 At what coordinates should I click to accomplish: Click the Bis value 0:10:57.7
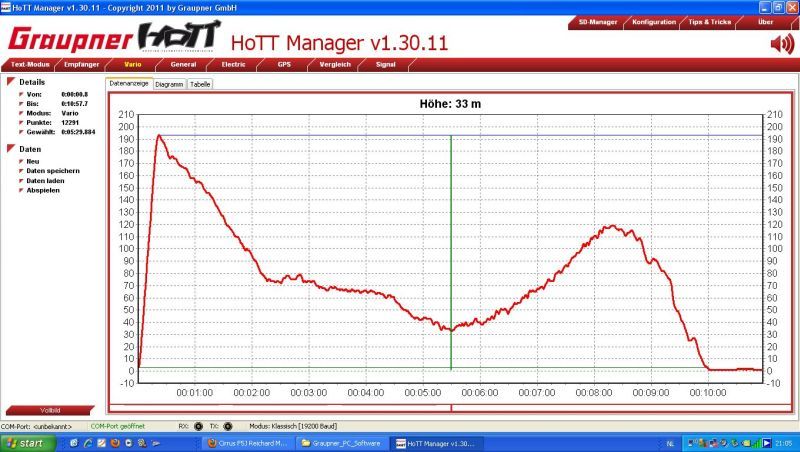[74, 104]
